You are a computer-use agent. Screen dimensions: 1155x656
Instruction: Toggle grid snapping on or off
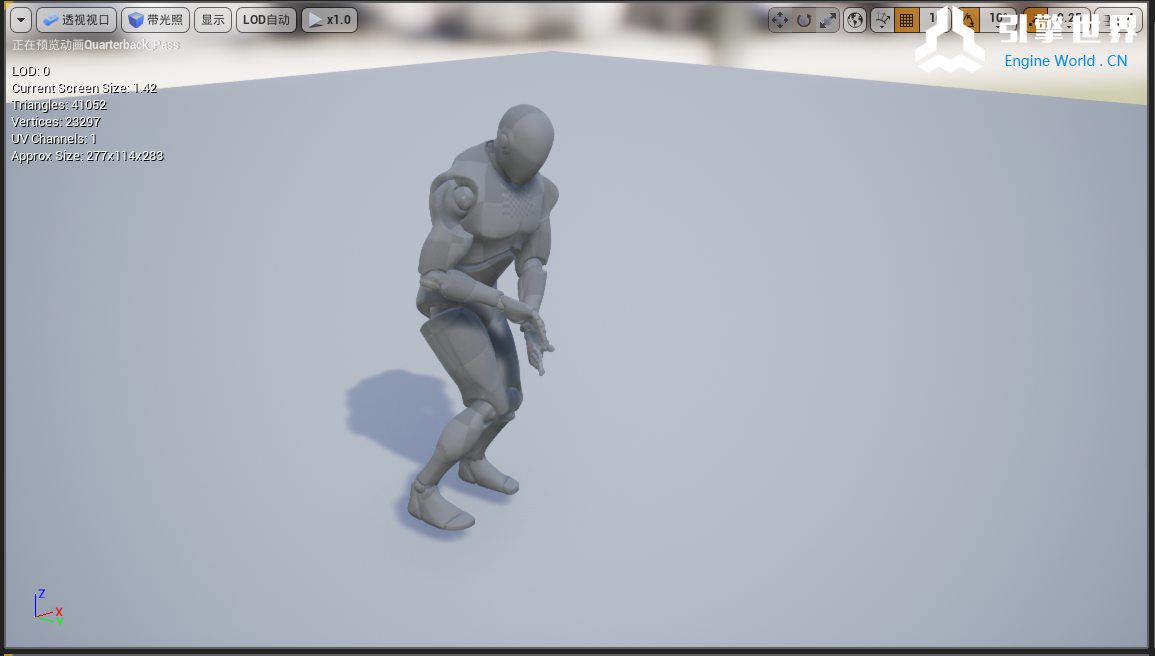(907, 20)
